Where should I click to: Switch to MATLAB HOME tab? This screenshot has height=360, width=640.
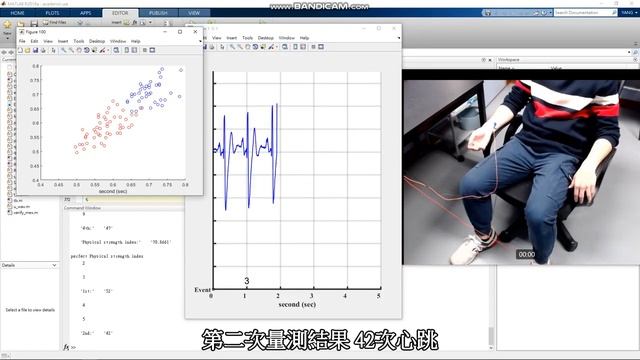pyautogui.click(x=17, y=13)
